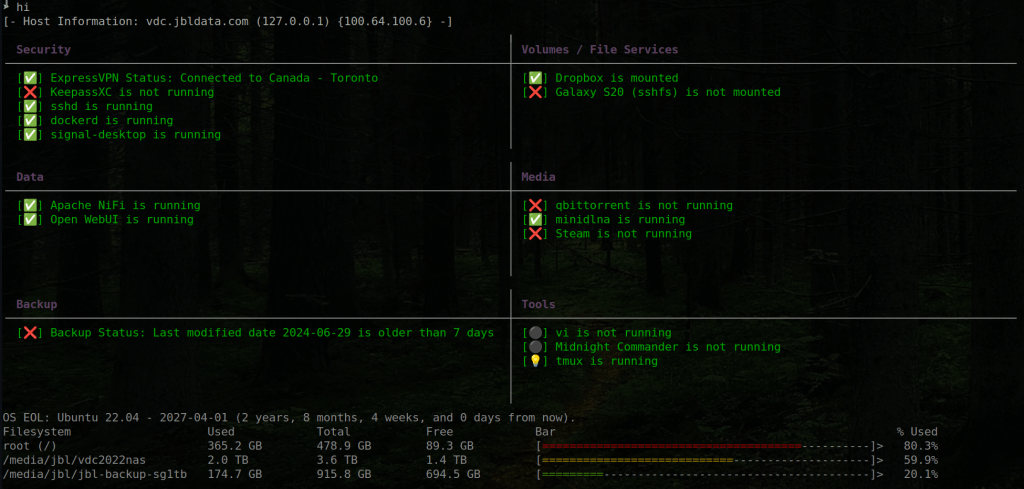Click the Data section heading
Viewport: 1024px width, 489px height.
pyautogui.click(x=30, y=177)
